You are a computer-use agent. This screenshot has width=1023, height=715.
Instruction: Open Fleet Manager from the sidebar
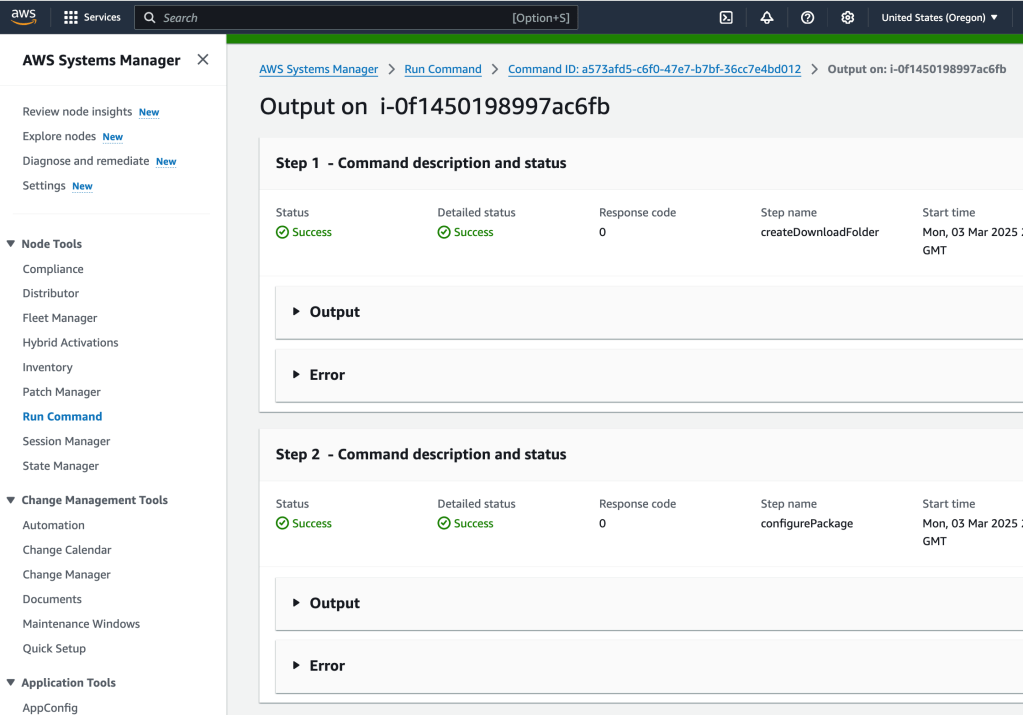click(x=60, y=318)
